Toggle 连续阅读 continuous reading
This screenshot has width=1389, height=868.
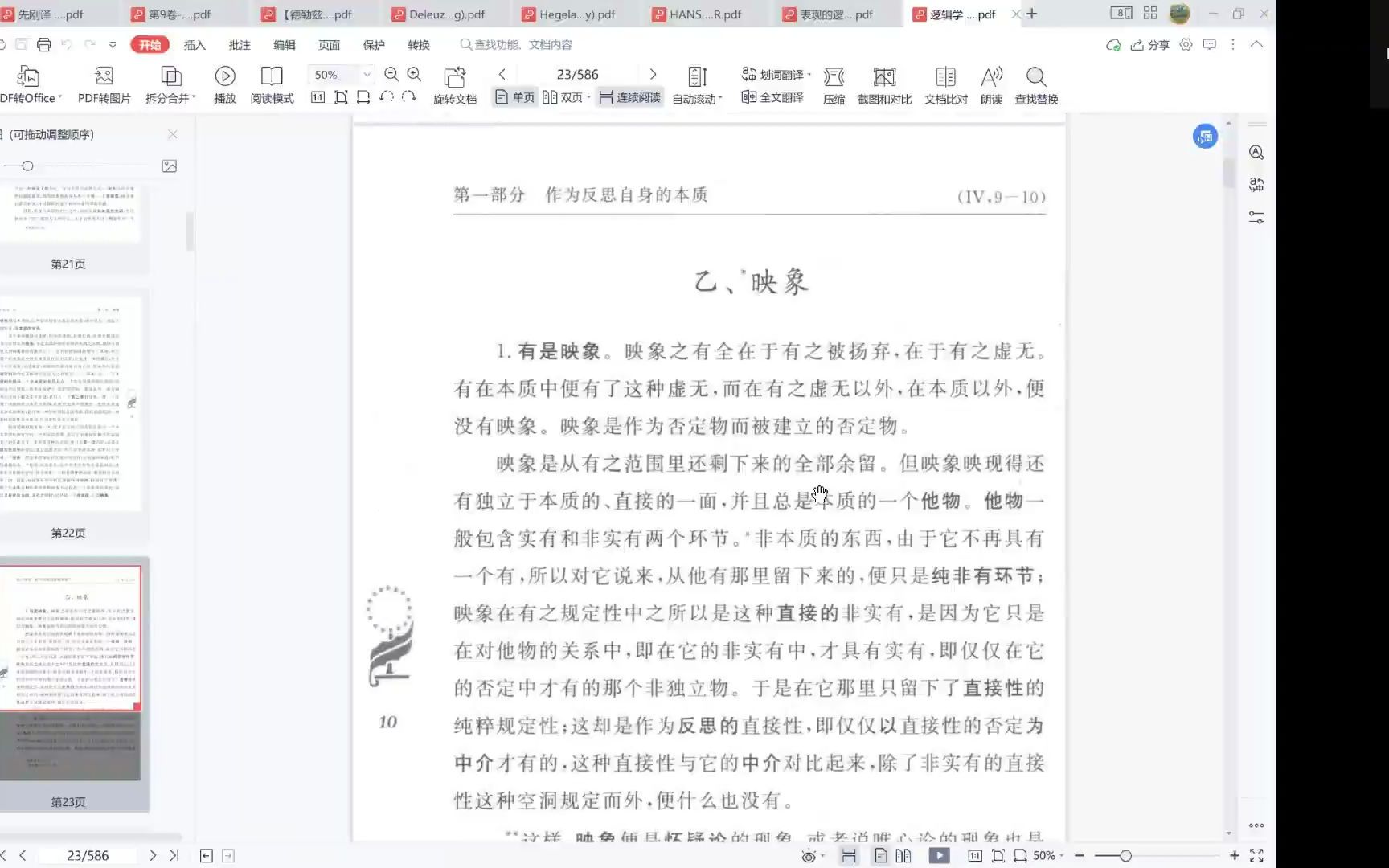(x=630, y=97)
